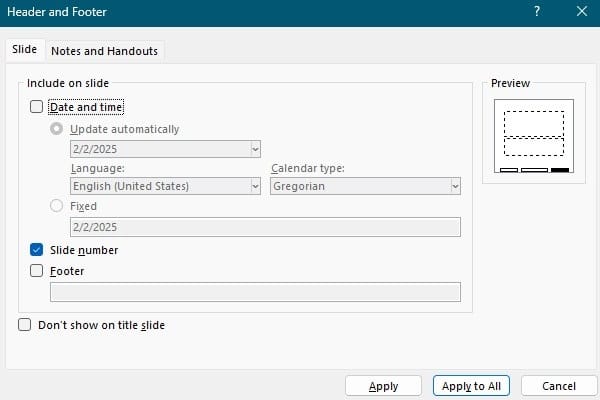The width and height of the screenshot is (600, 400).
Task: Check Don't show on title slide
Action: [24, 325]
